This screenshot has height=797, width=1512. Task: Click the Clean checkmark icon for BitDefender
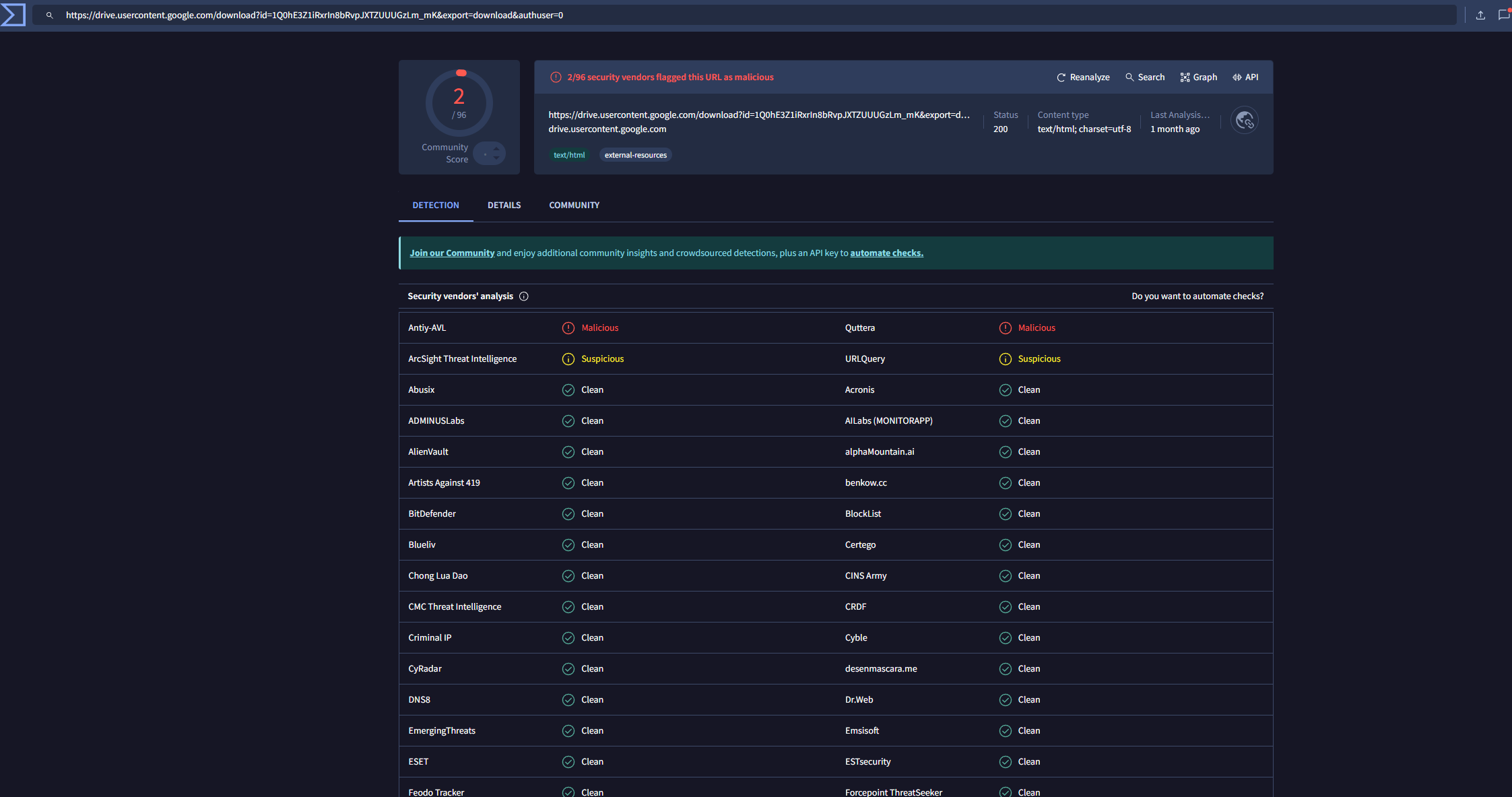coord(568,514)
